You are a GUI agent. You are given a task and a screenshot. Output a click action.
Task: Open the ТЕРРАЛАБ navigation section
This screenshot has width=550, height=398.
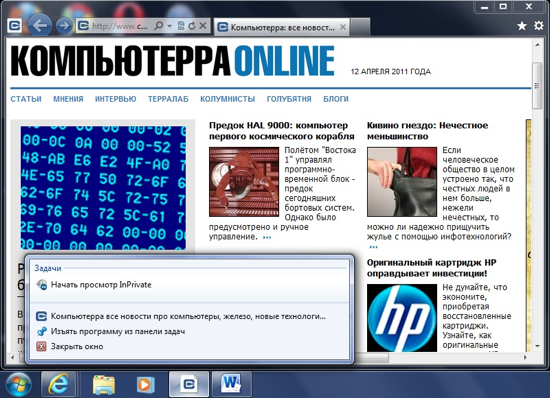[x=168, y=99]
